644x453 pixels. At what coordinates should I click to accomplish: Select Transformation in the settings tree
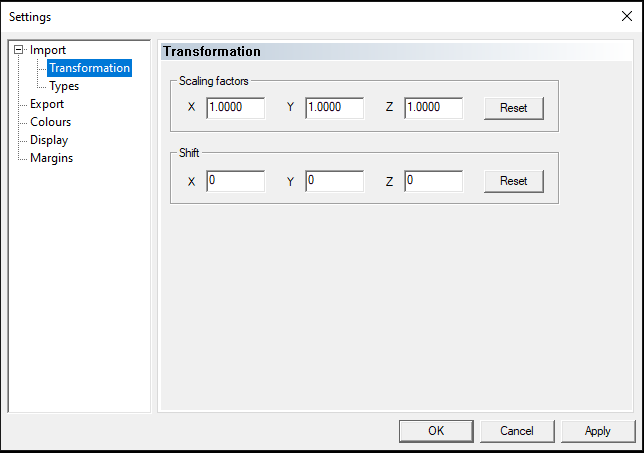(x=89, y=68)
